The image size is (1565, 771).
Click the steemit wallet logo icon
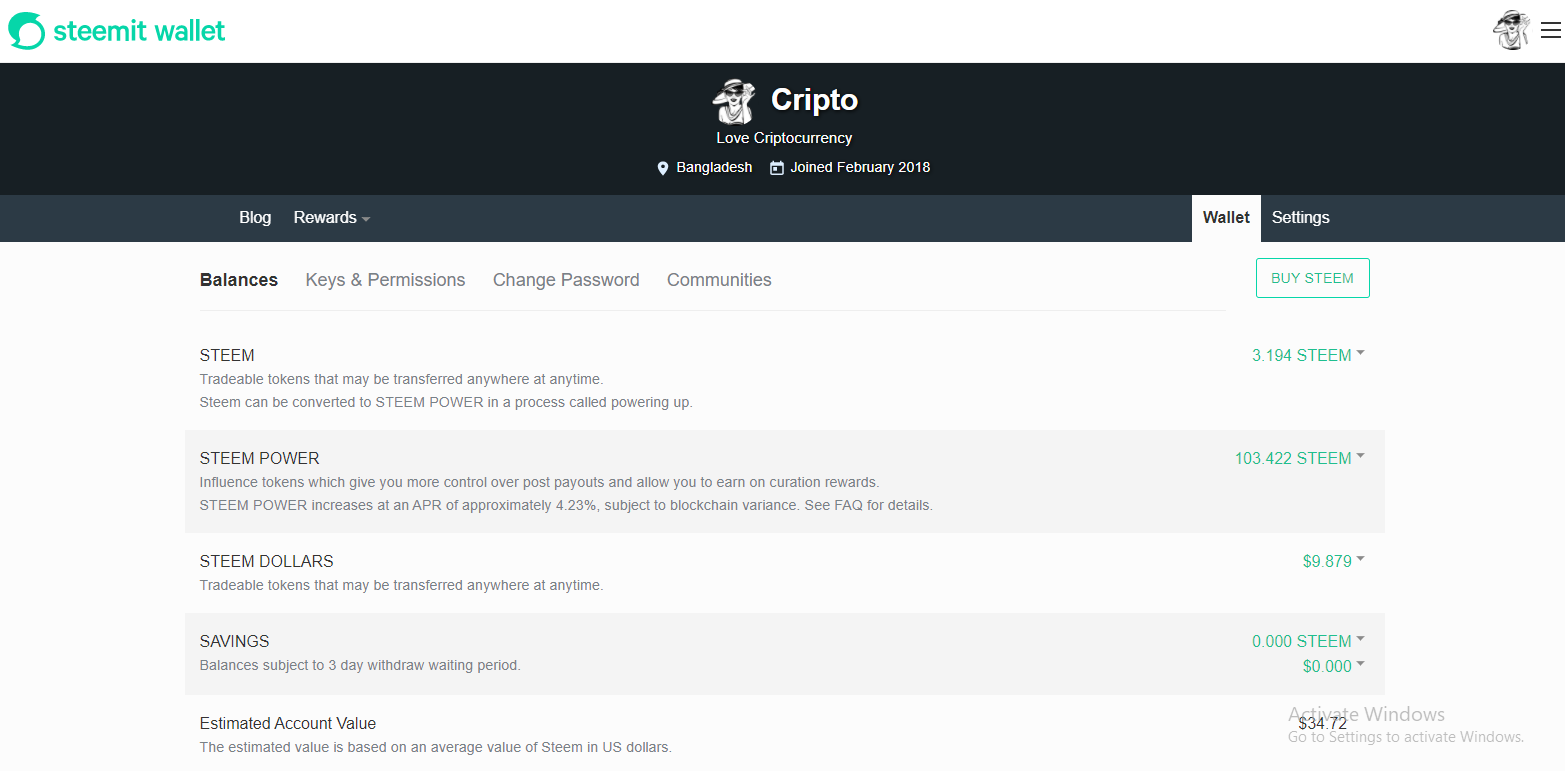point(27,31)
